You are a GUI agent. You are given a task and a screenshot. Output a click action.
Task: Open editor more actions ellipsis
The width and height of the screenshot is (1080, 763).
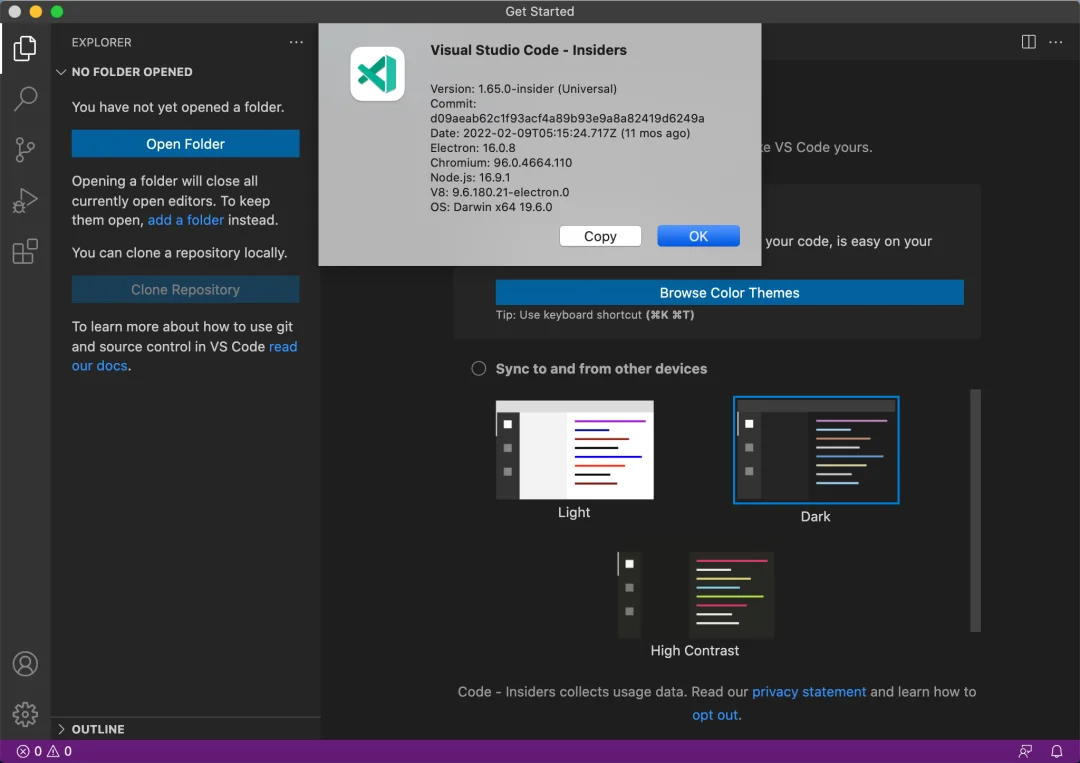(1055, 42)
